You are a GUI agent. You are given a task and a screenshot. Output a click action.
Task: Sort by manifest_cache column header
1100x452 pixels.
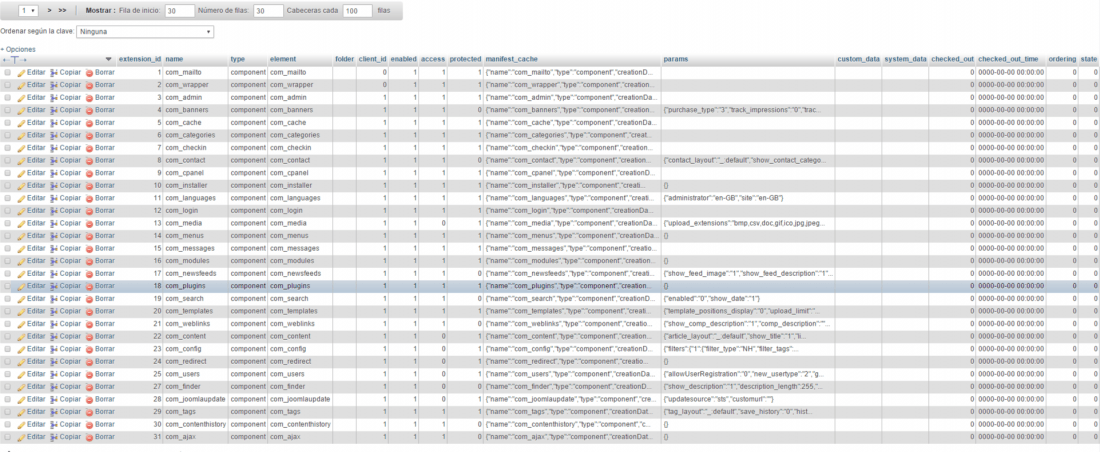[511, 60]
